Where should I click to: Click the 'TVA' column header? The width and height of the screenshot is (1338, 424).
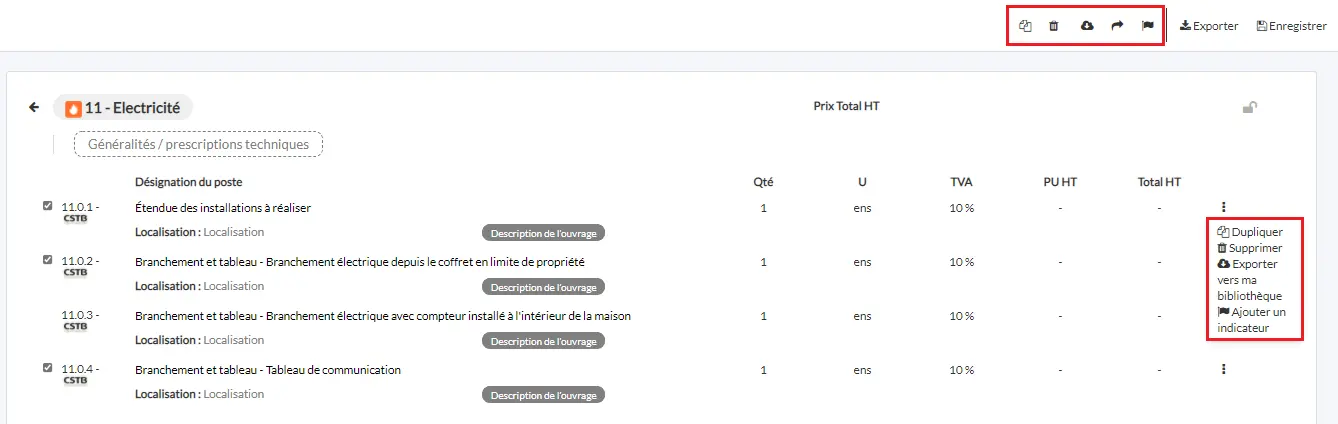(961, 182)
